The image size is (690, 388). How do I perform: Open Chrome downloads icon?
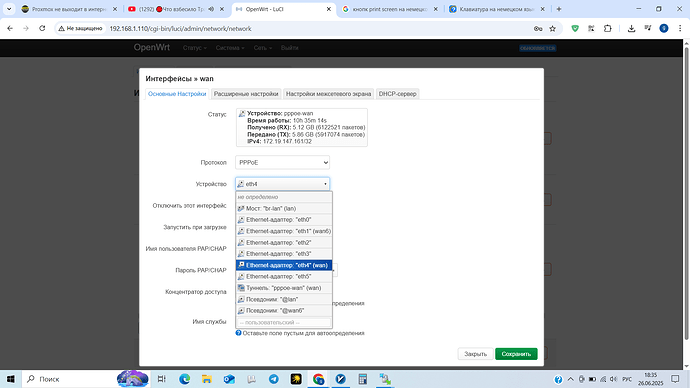(x=631, y=29)
